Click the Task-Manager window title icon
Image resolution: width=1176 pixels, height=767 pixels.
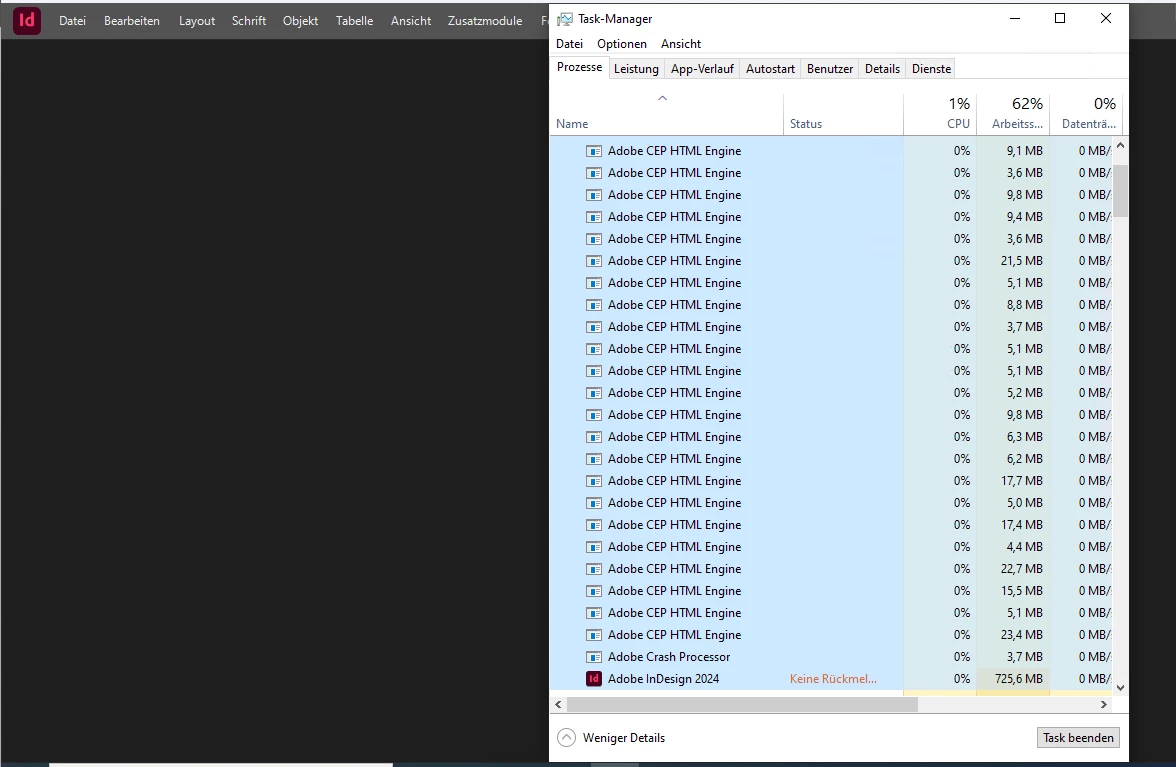pyautogui.click(x=565, y=19)
